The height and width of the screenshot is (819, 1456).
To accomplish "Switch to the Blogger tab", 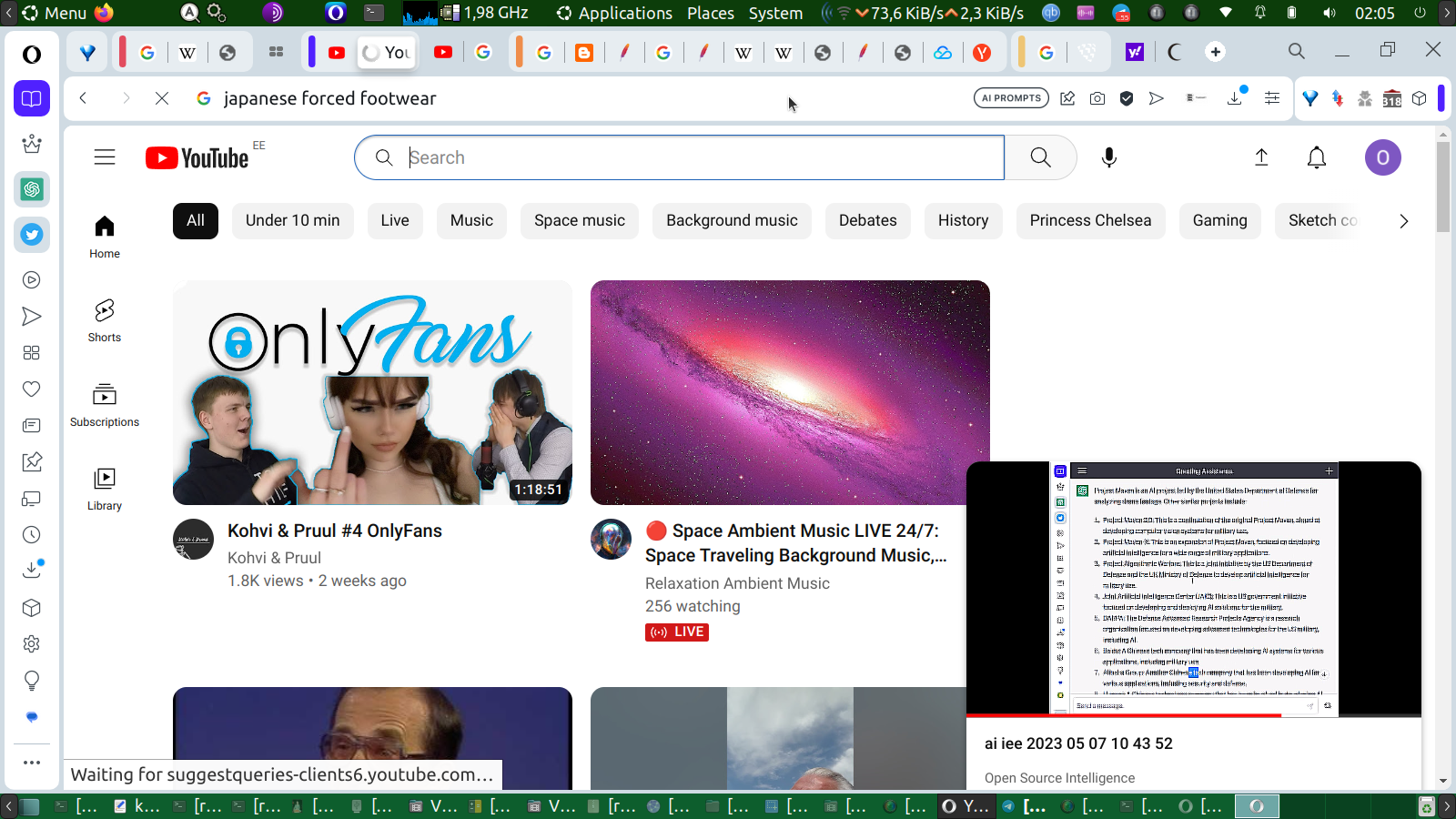I will [584, 52].
